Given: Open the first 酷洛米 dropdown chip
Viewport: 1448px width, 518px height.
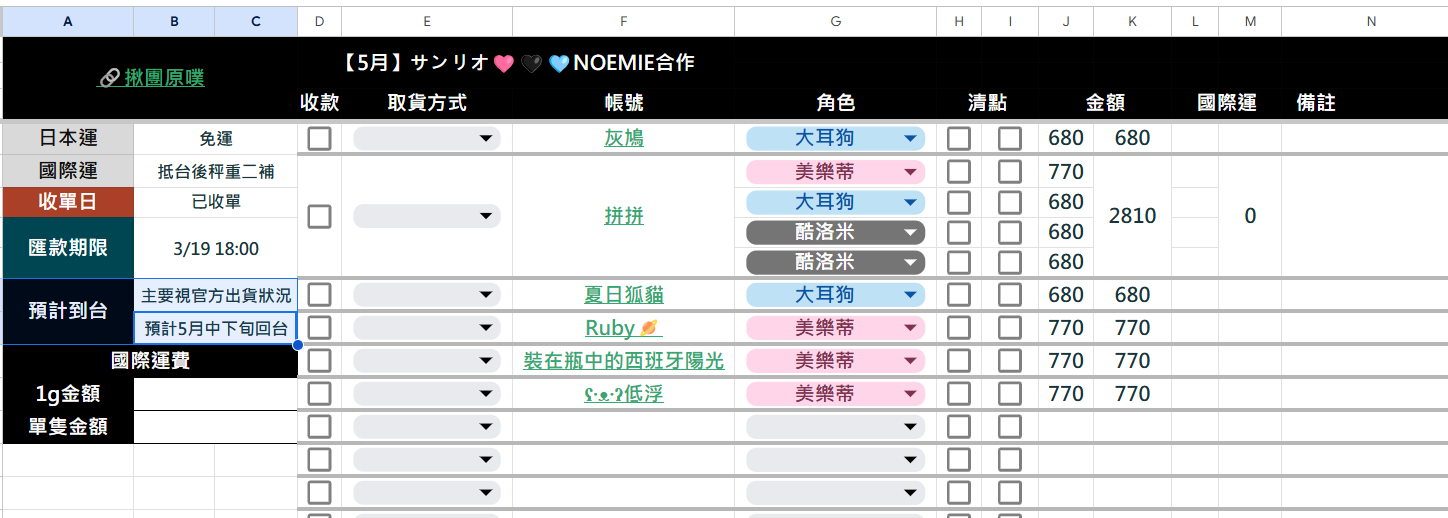Looking at the screenshot, I should tap(835, 232).
